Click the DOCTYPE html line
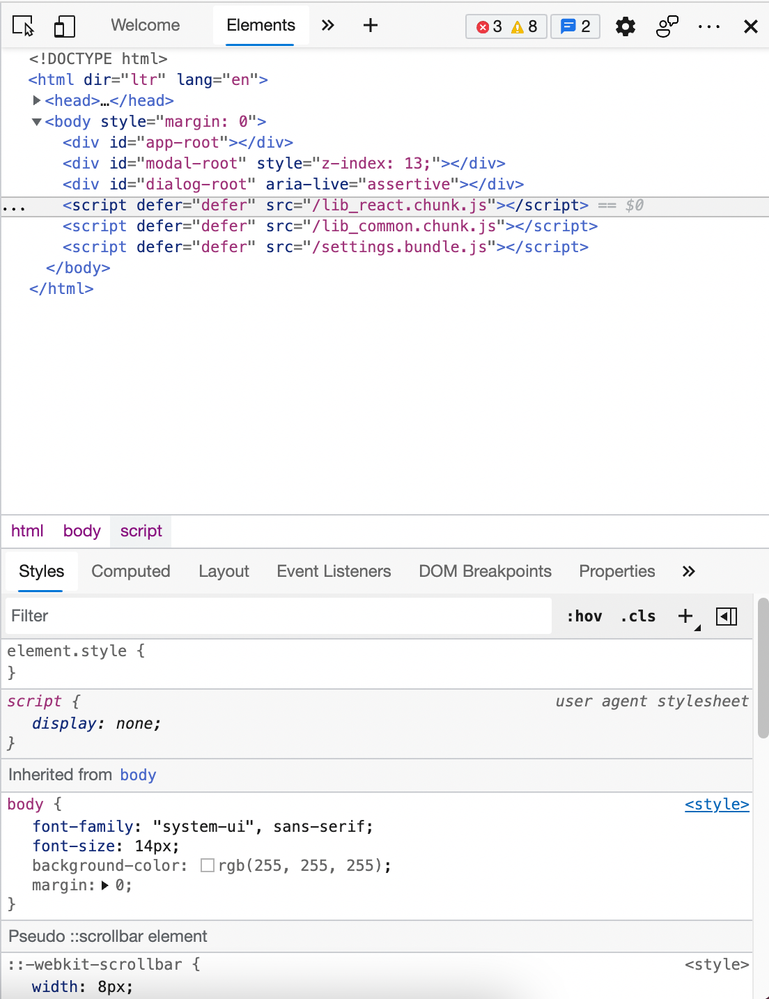The height and width of the screenshot is (999, 769). pos(98,59)
